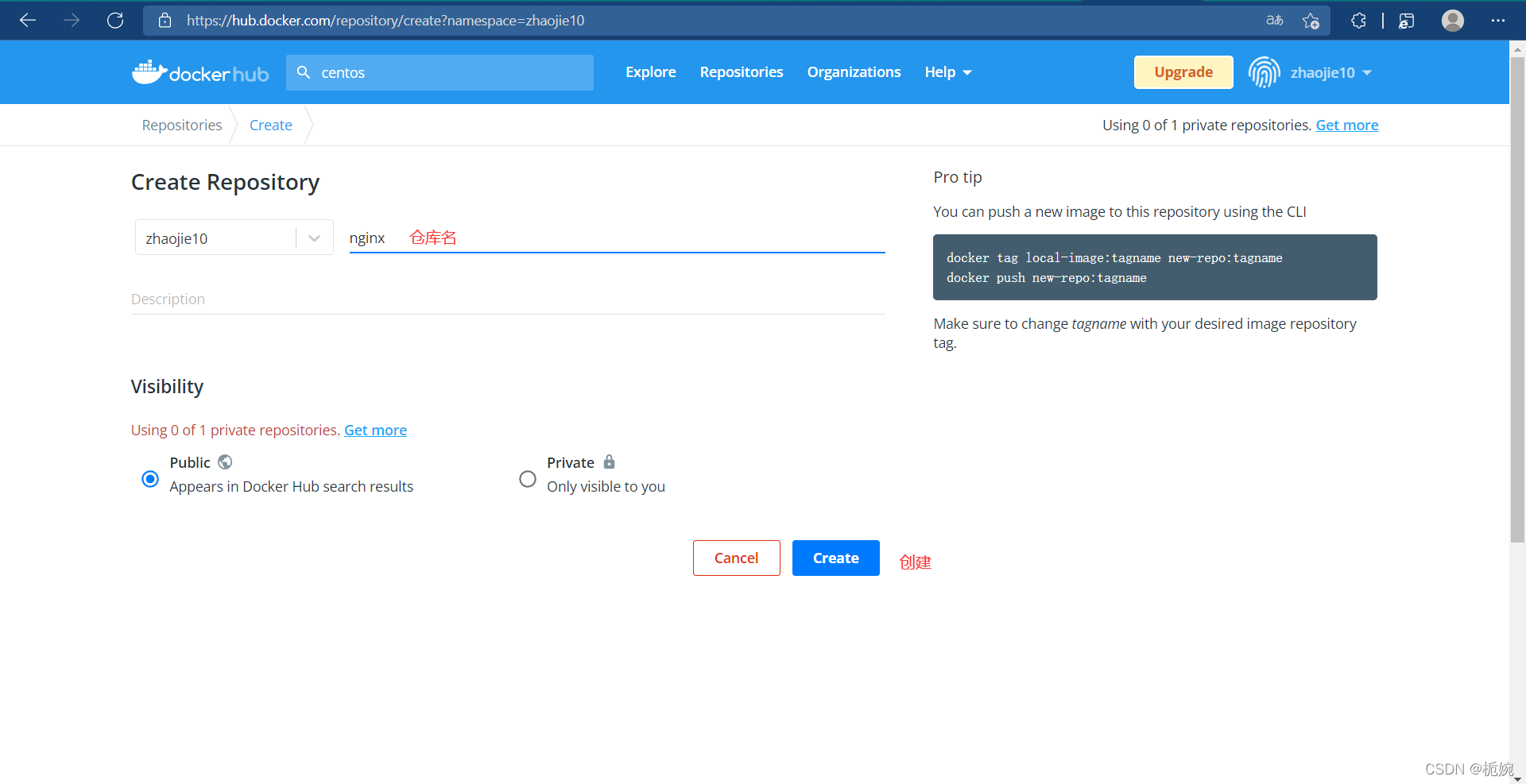Click the padlock icon next to Private
Screen dimensions: 1526x784
(610, 462)
